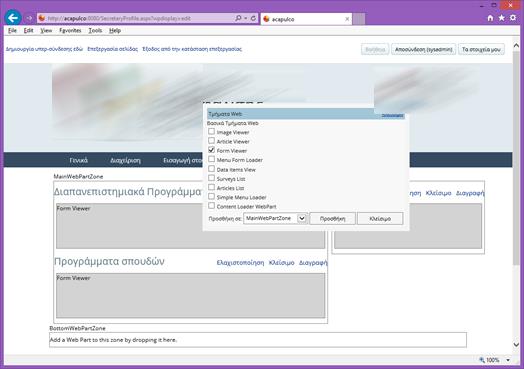Check the Content Loader WebPart checkbox
Image resolution: width=524 pixels, height=369 pixels.
pos(212,206)
